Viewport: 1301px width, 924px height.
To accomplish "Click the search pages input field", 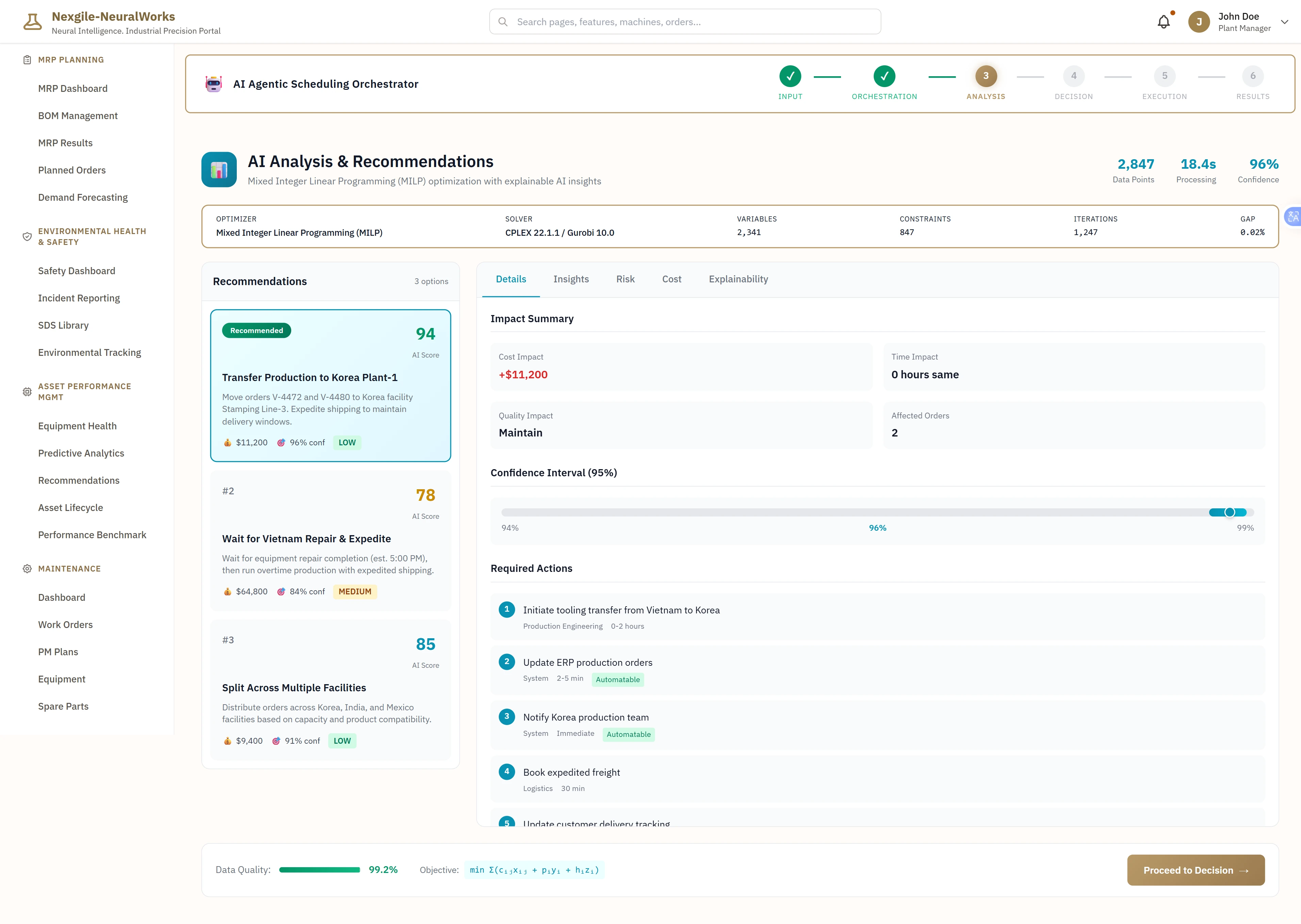I will (685, 22).
